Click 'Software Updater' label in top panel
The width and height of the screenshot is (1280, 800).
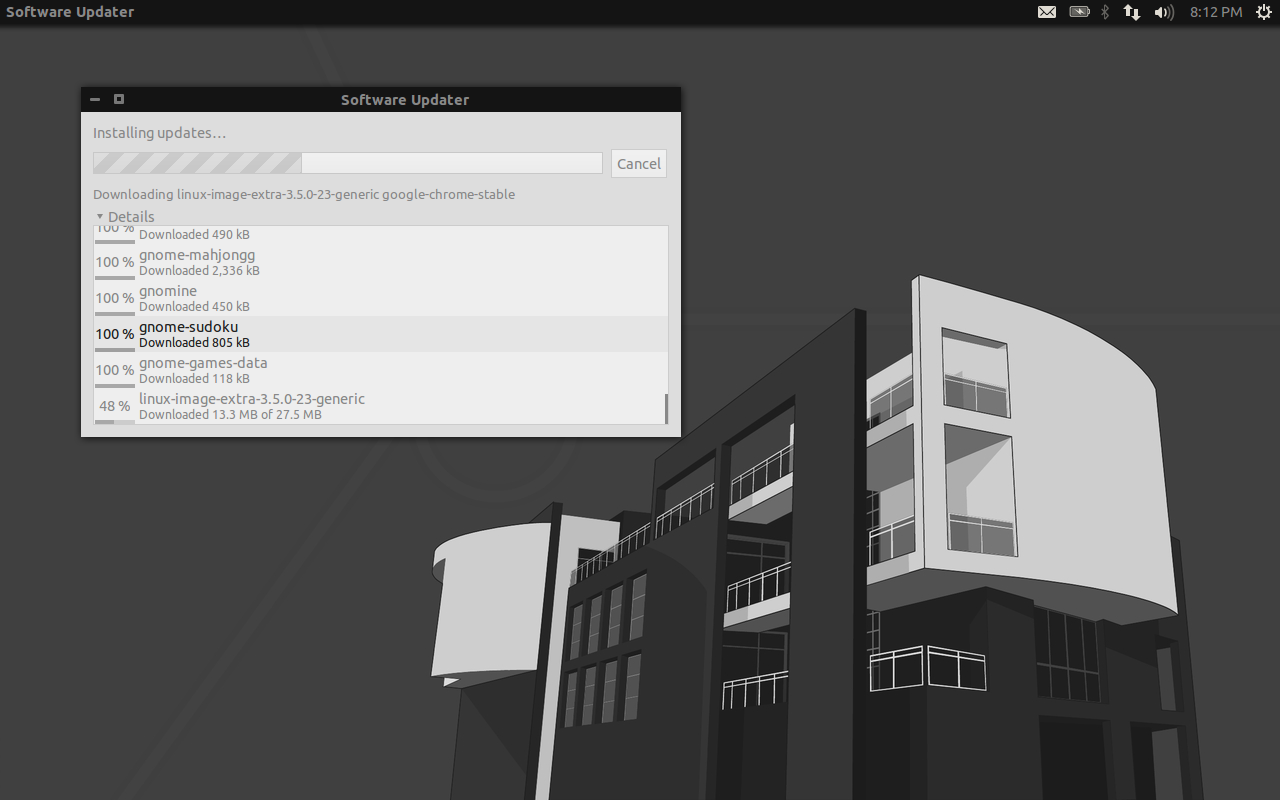[x=70, y=12]
